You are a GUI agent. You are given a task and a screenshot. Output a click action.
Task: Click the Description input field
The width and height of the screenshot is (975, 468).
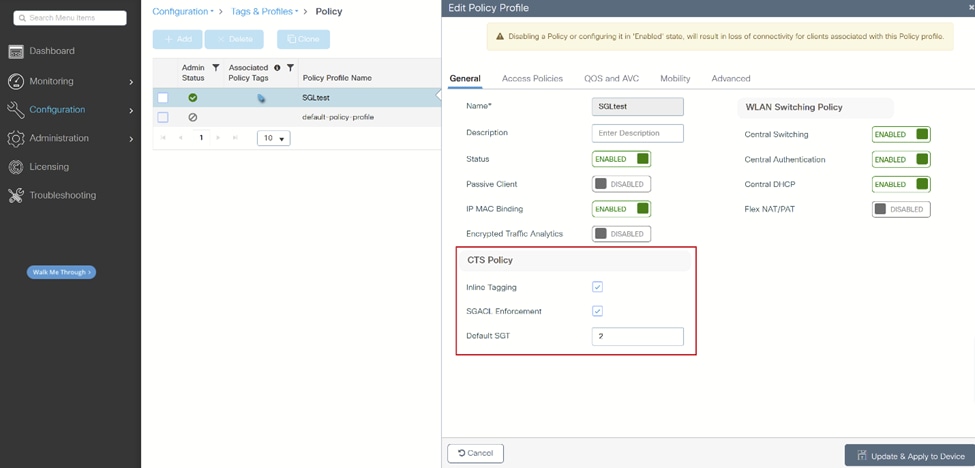[x=637, y=133]
